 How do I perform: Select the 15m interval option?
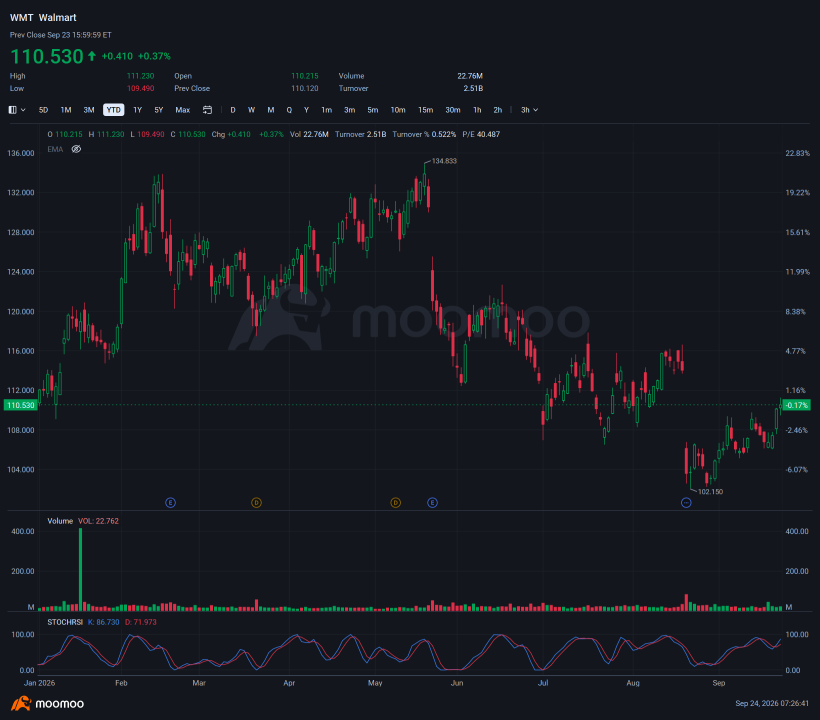425,110
